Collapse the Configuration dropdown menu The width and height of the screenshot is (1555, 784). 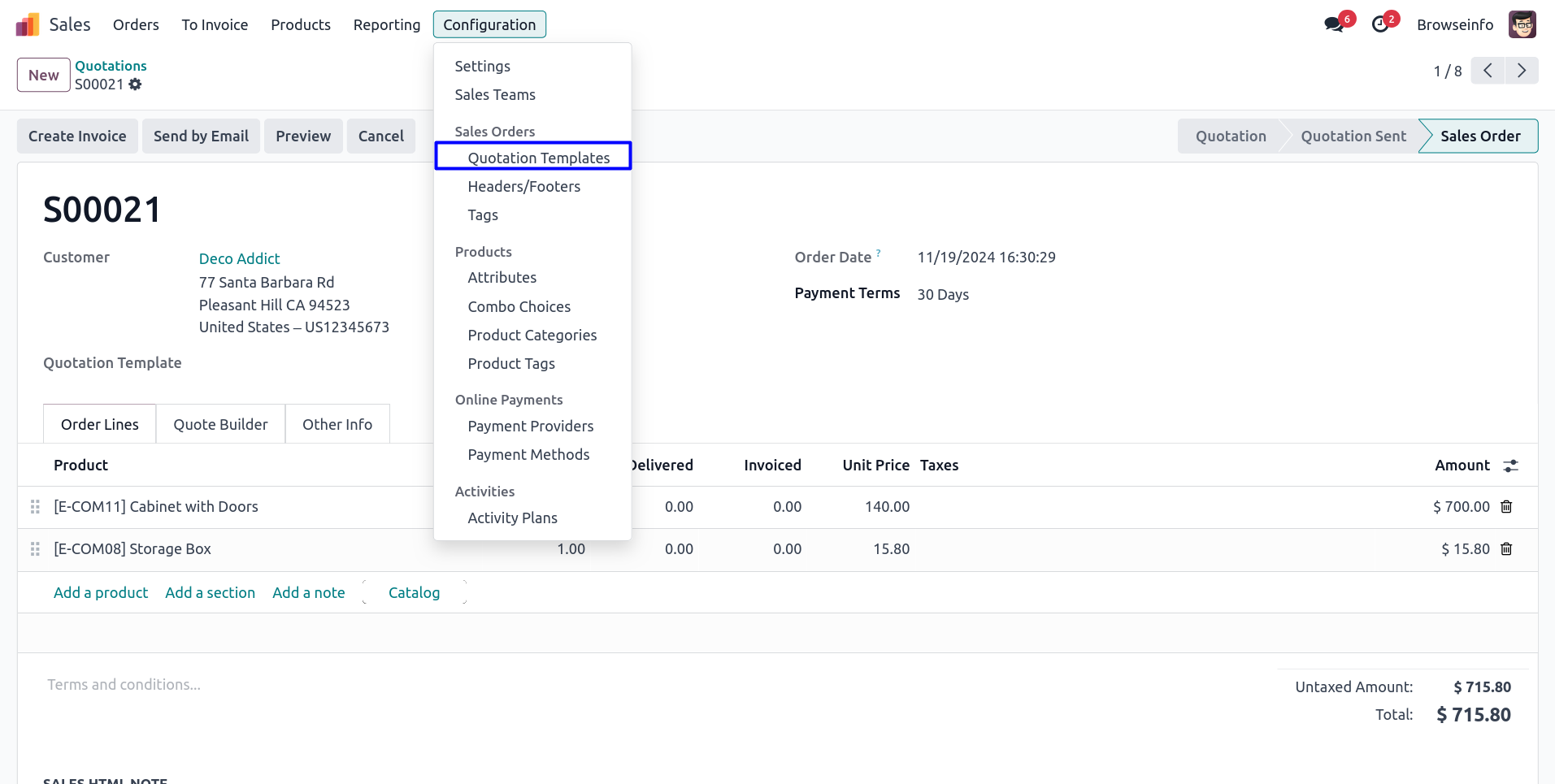pos(489,25)
